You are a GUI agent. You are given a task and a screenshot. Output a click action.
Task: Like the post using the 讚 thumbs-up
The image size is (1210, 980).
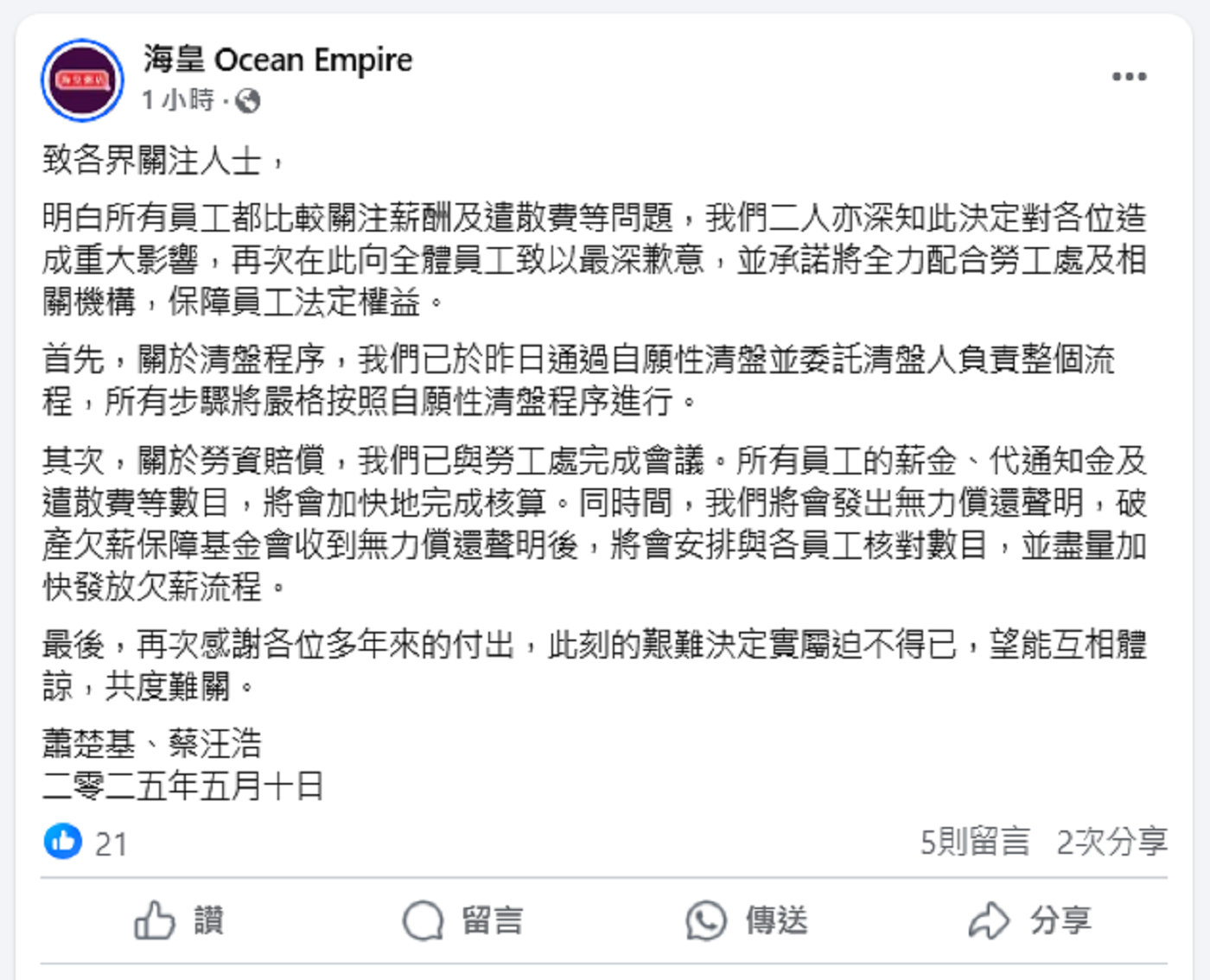[179, 920]
